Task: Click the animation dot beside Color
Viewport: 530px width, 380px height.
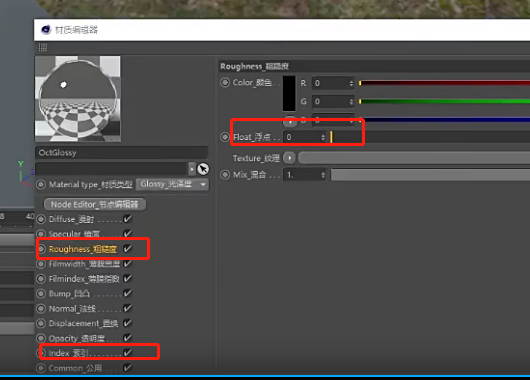Action: coord(225,83)
